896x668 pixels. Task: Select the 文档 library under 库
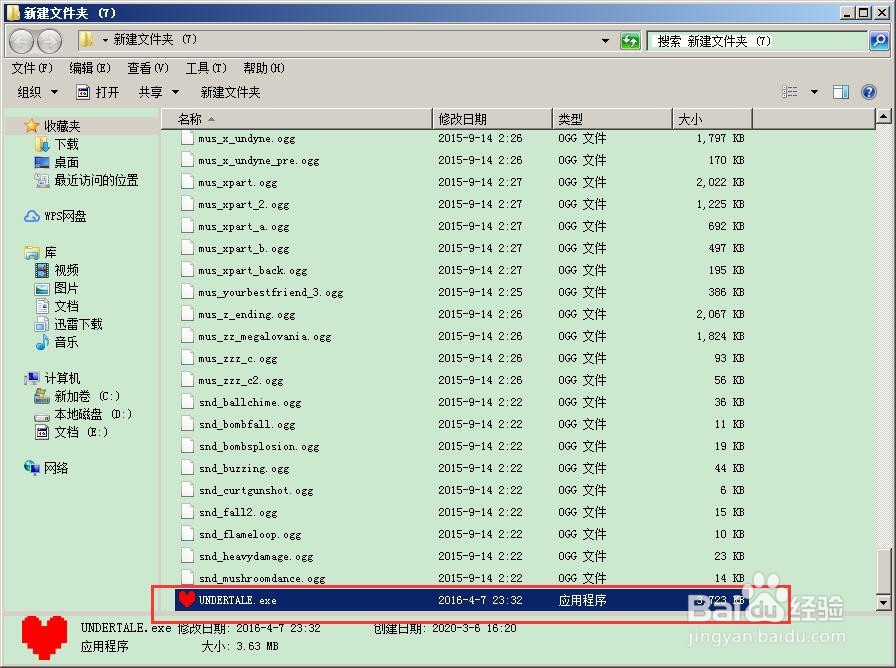point(66,306)
